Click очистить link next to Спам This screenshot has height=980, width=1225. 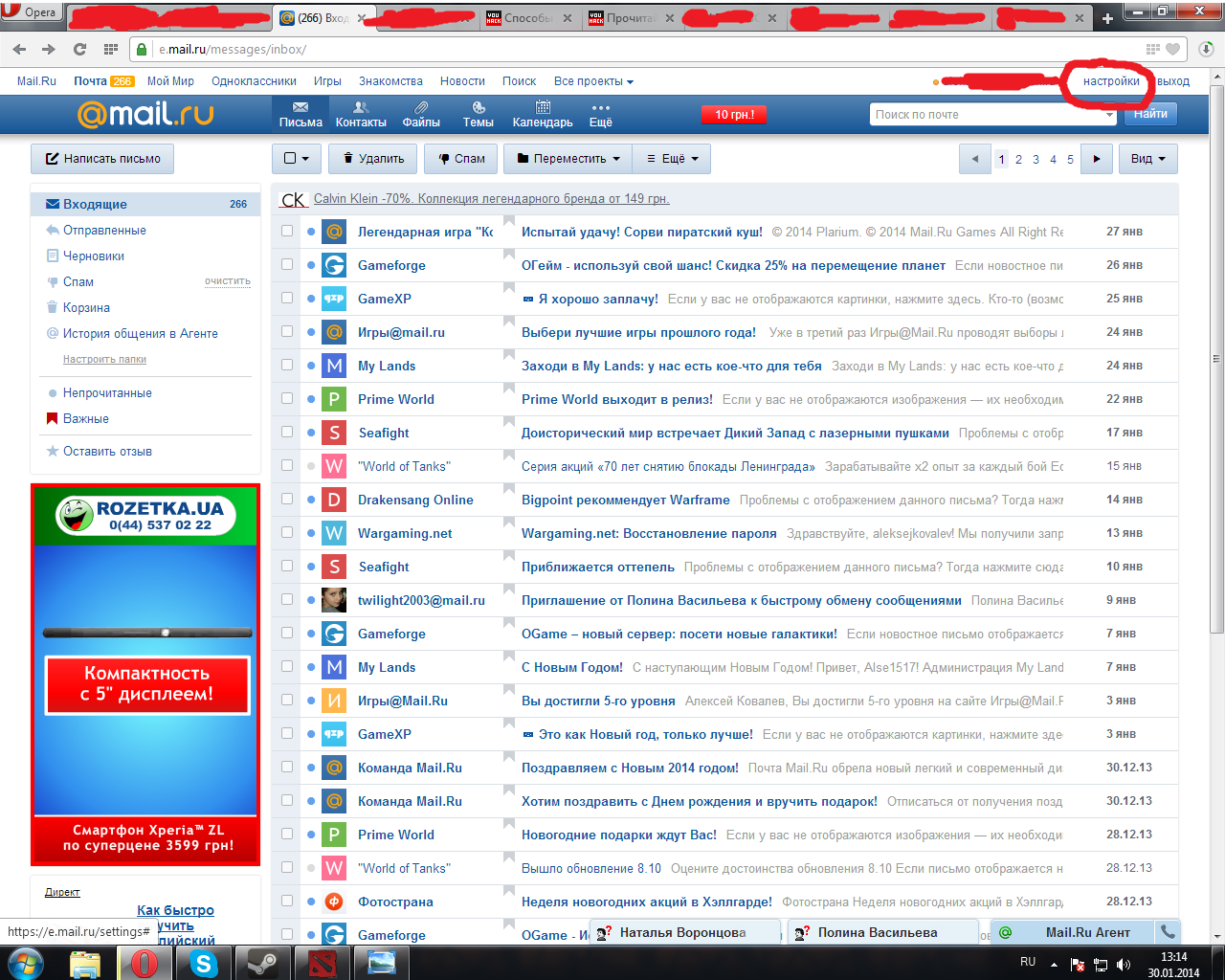pyautogui.click(x=227, y=281)
